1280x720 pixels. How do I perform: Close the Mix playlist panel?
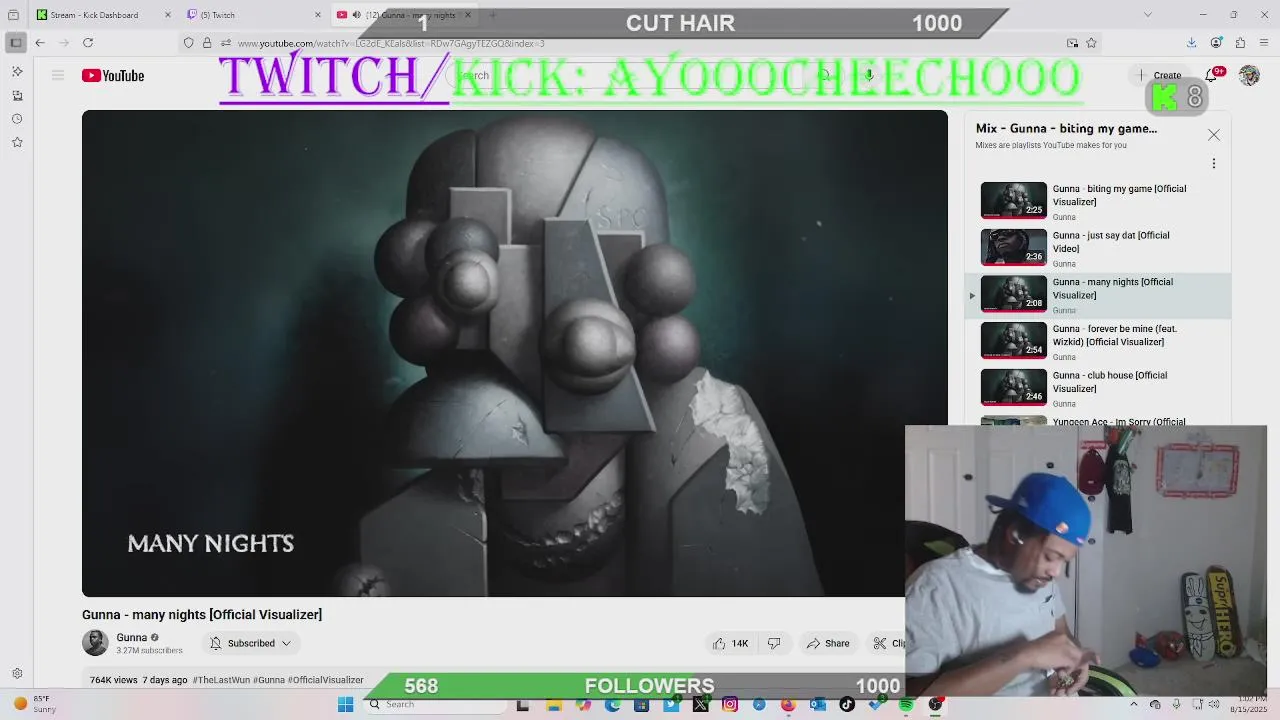point(1214,135)
